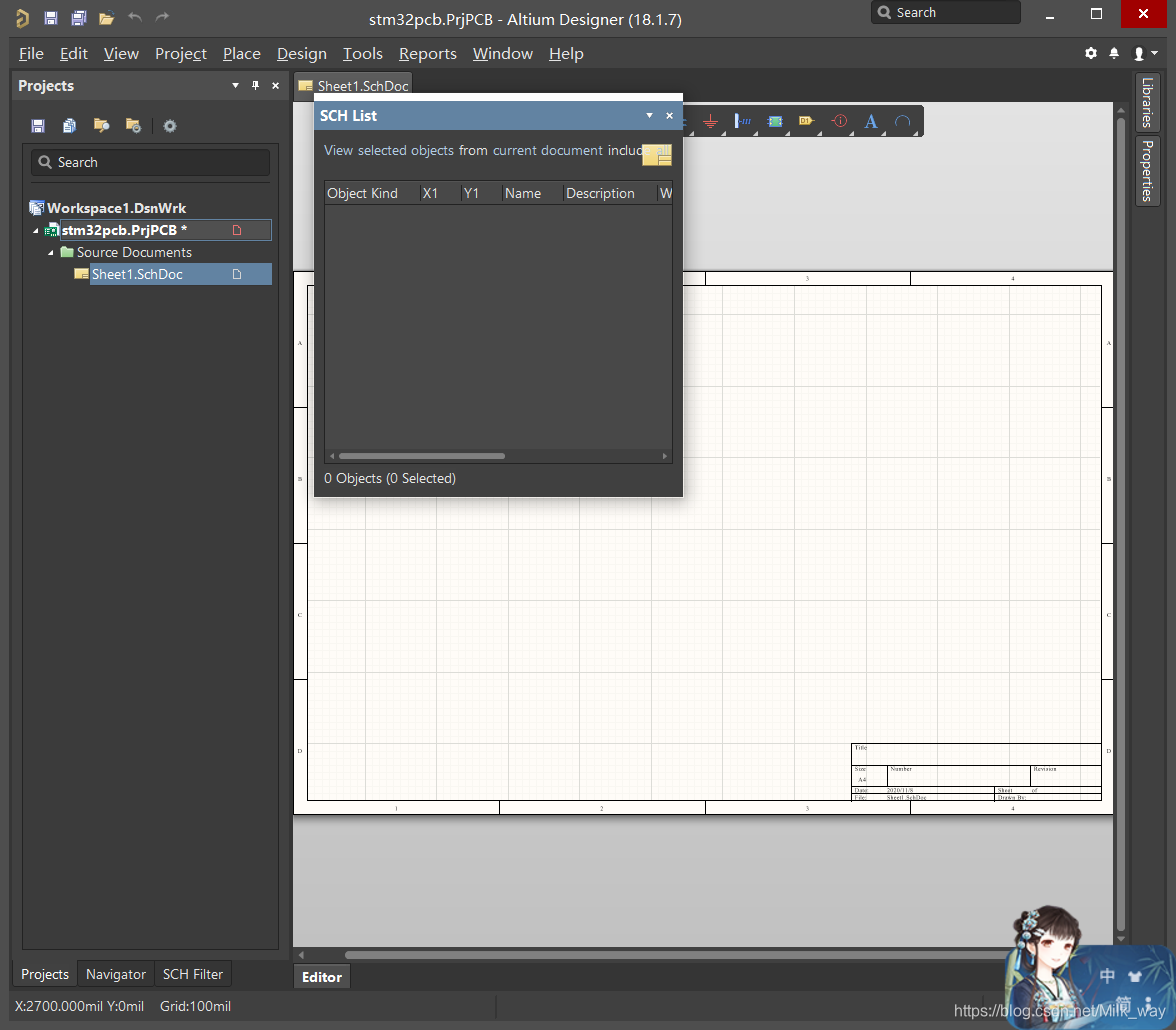The height and width of the screenshot is (1030, 1176).
Task: Click the Altium logo icon in title bar
Action: (x=22, y=18)
